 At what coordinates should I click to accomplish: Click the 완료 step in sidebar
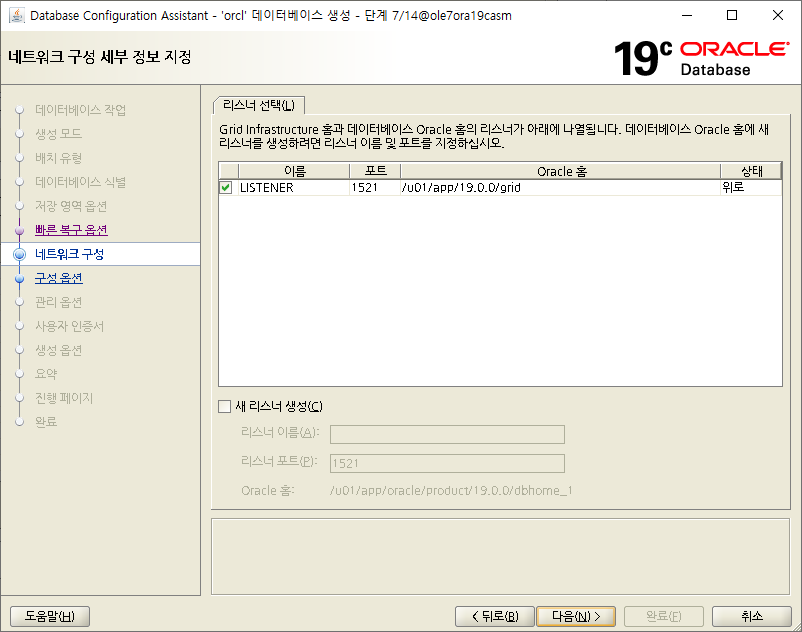(46, 422)
